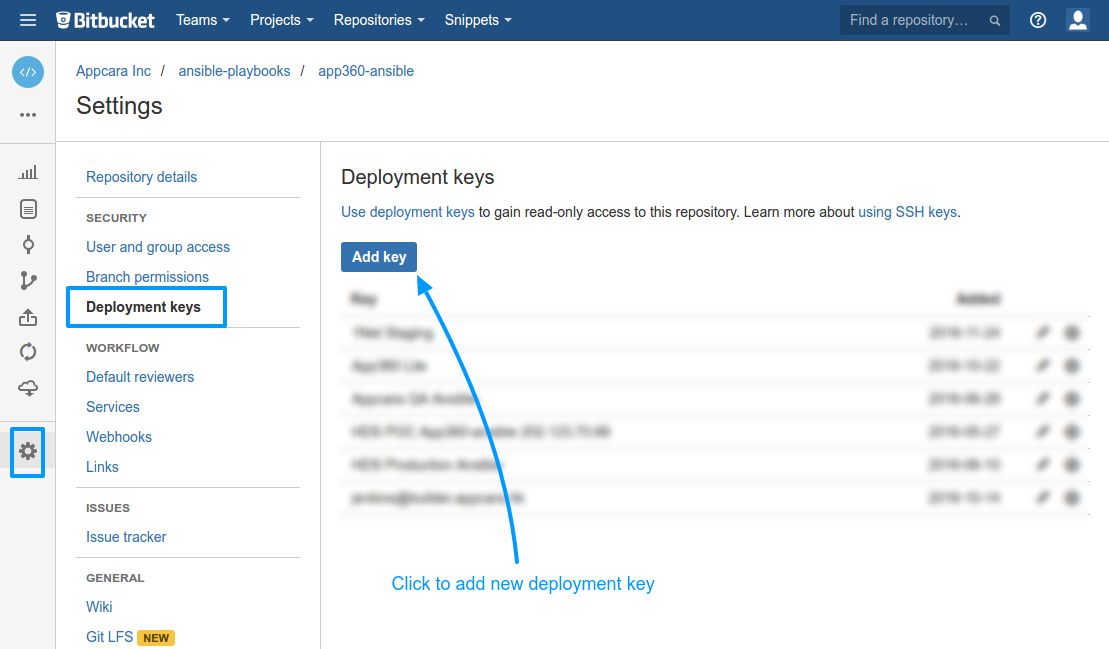Open Pipelines via circular arrows icon
1109x649 pixels.
(x=28, y=352)
